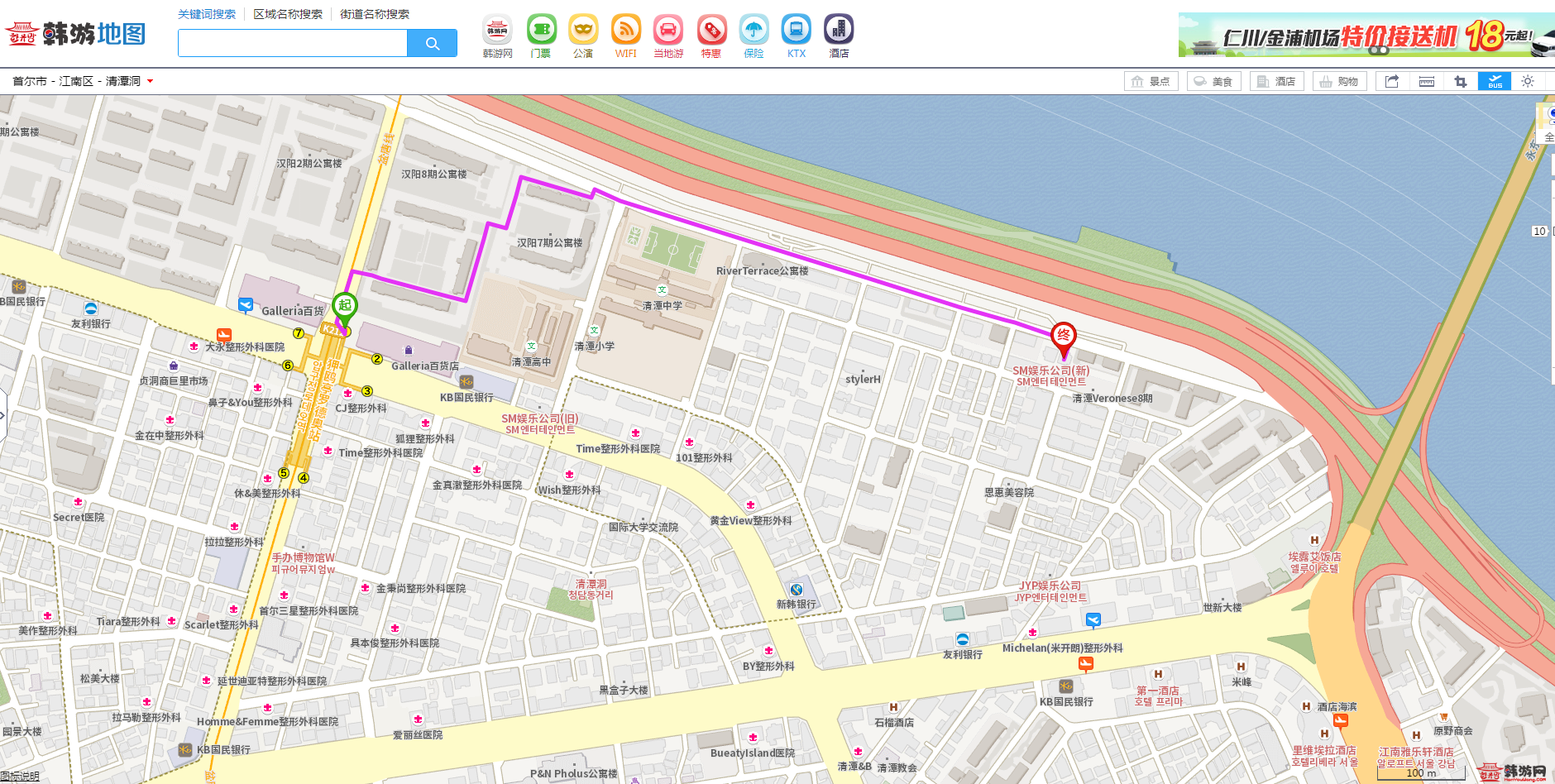Open the 仁川/金浦机场特价接送机 banner

pyautogui.click(x=1366, y=35)
